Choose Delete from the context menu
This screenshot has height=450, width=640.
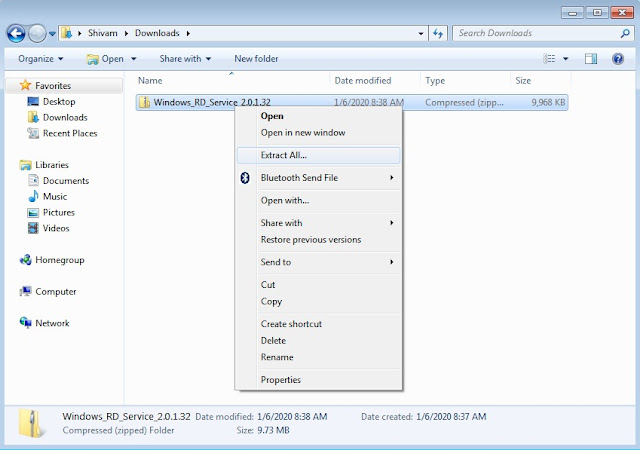tap(273, 341)
